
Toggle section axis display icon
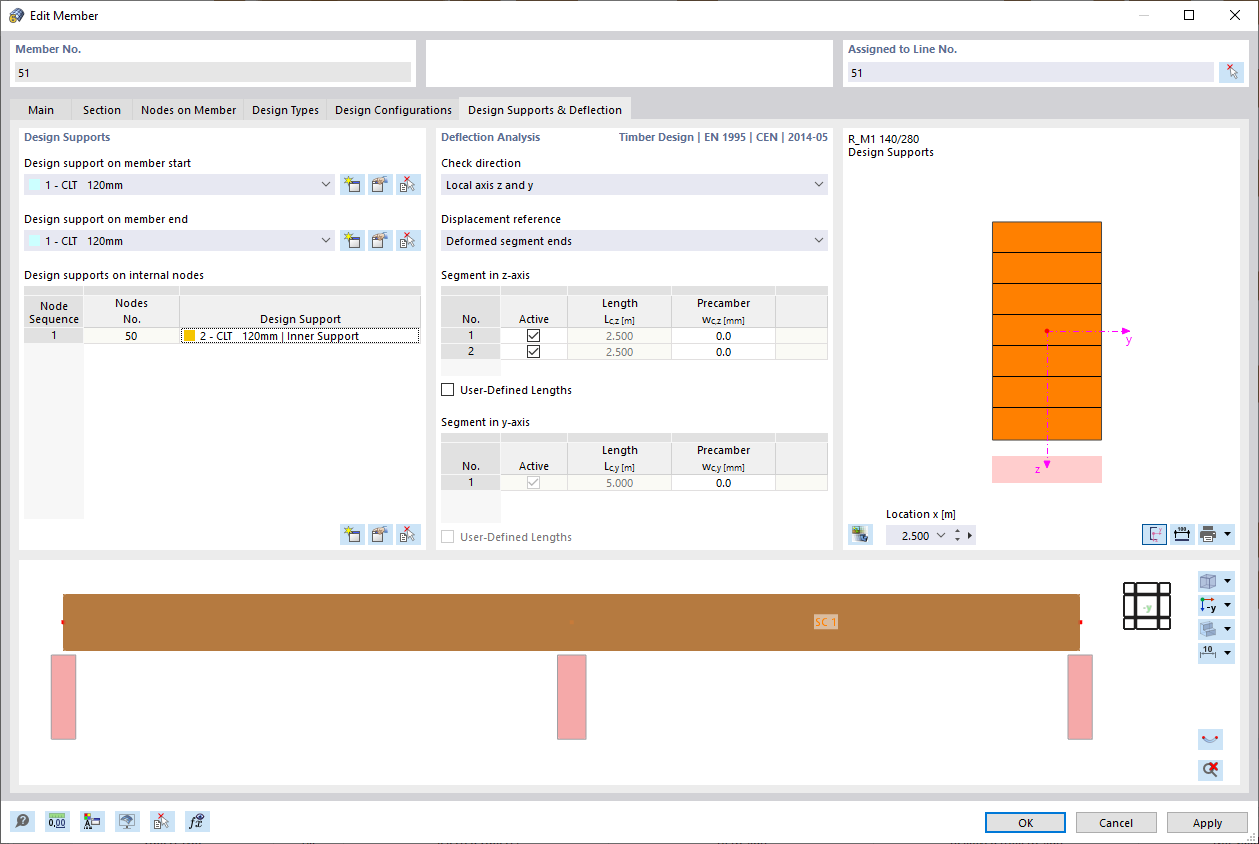pos(1155,534)
